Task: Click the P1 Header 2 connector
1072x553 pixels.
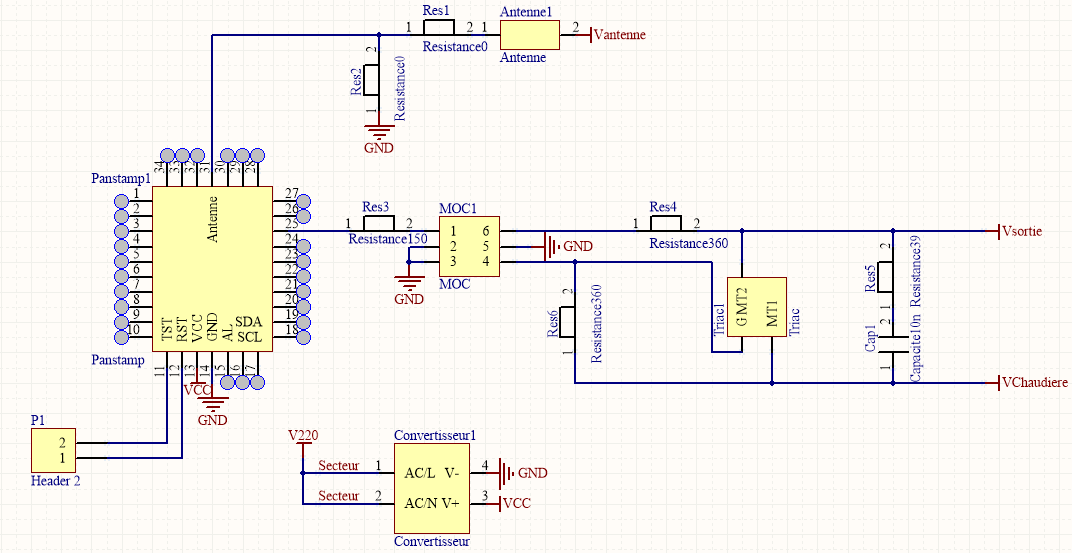Action: coord(54,450)
